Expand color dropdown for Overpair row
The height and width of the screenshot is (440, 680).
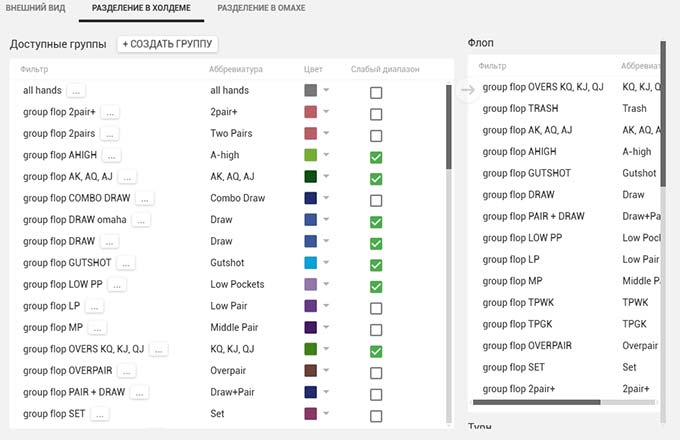[x=326, y=372]
